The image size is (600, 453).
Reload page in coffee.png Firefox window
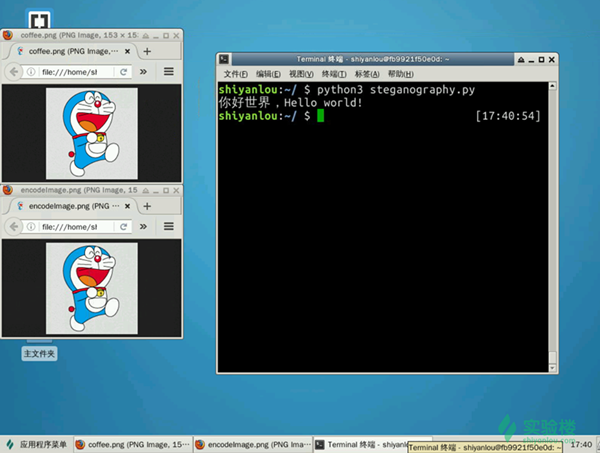[123, 72]
